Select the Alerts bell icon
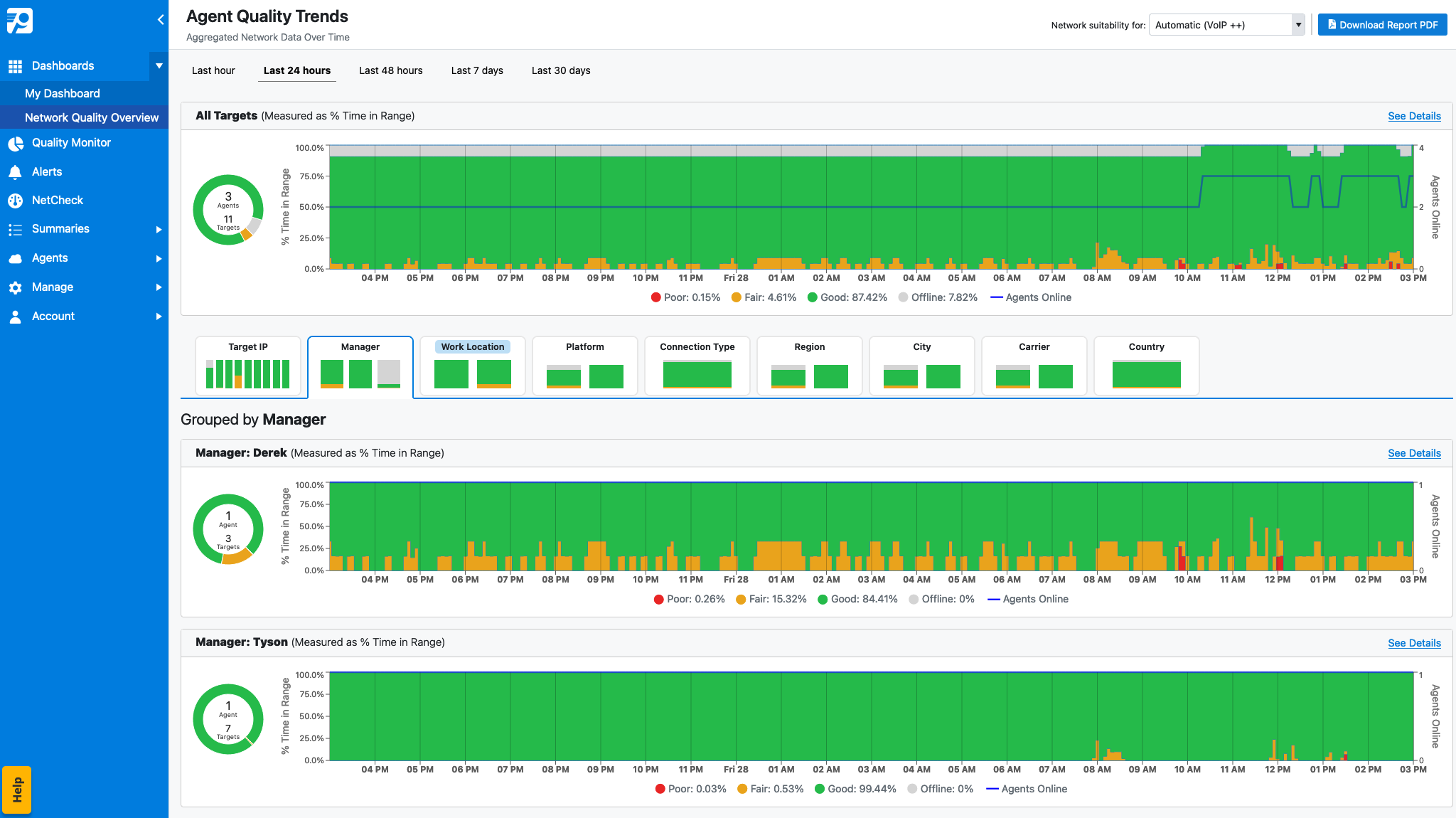Screen dimensions: 1456x818 16,171
